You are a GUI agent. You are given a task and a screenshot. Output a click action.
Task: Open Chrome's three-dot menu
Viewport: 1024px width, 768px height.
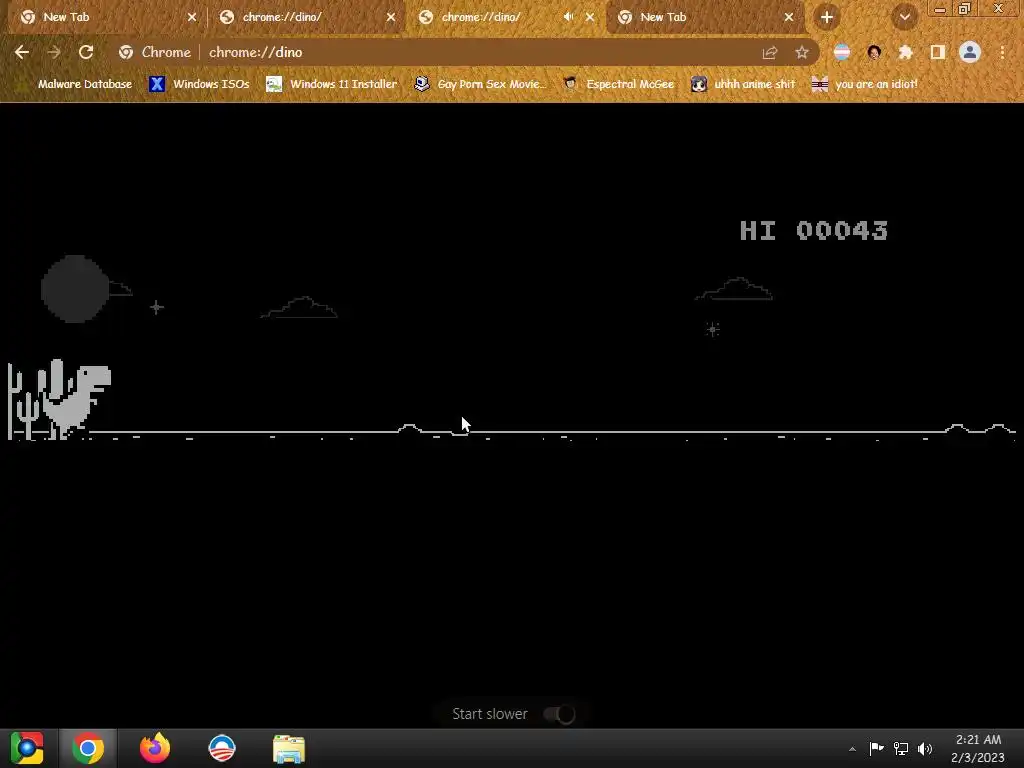click(1002, 52)
